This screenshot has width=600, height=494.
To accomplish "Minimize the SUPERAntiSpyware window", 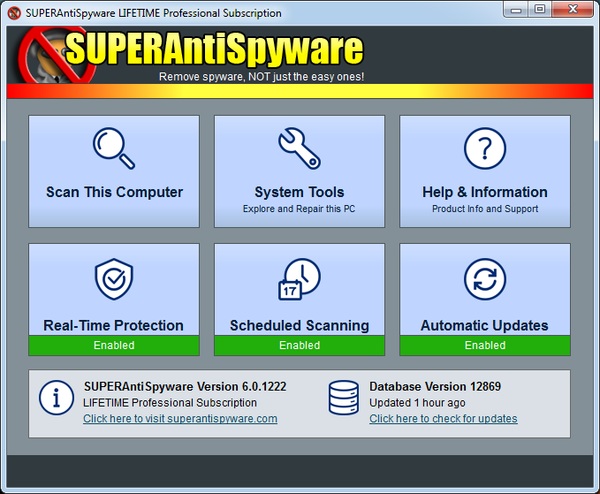I will click(x=514, y=10).
